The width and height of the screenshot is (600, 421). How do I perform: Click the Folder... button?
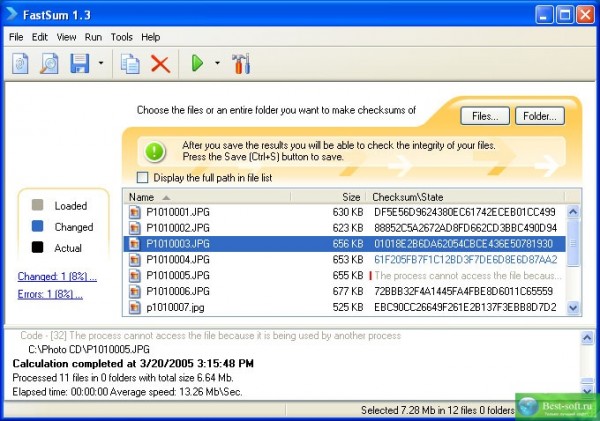coord(540,116)
